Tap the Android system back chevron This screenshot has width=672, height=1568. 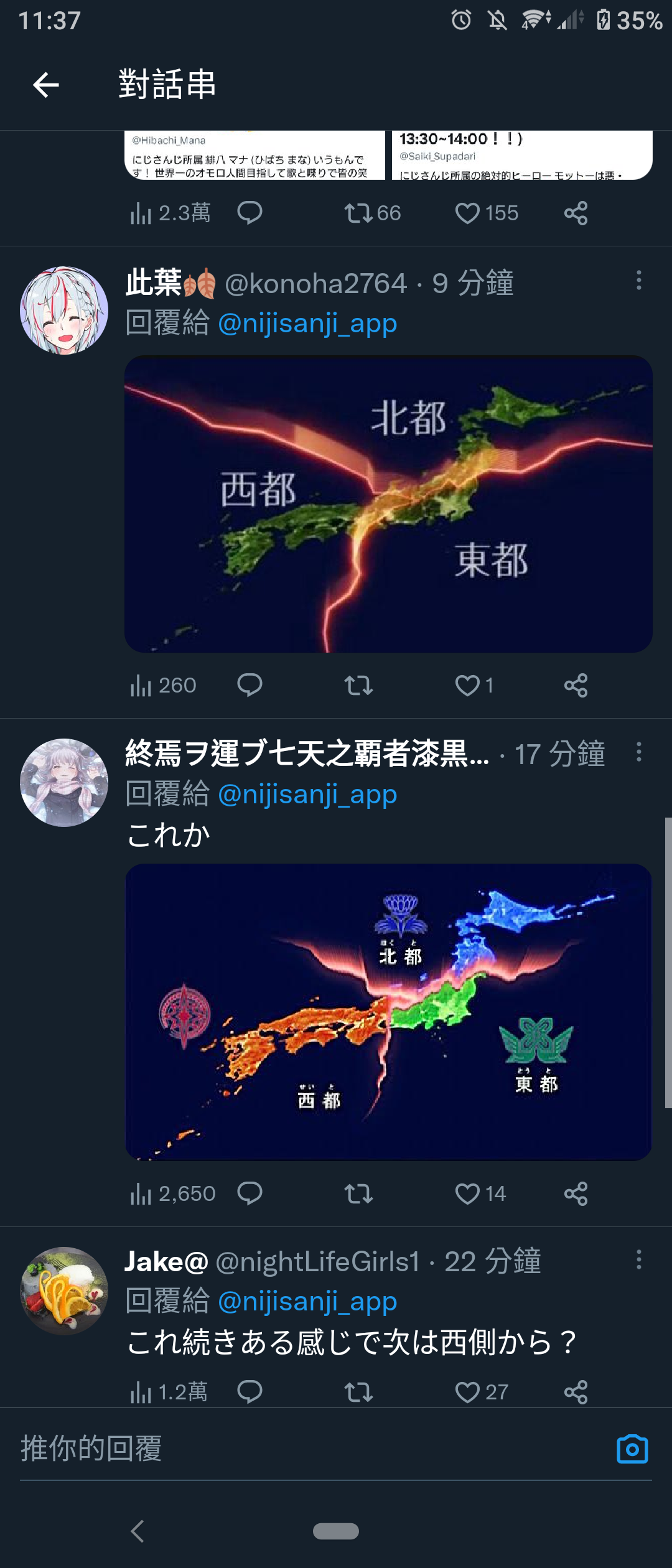click(x=138, y=1531)
